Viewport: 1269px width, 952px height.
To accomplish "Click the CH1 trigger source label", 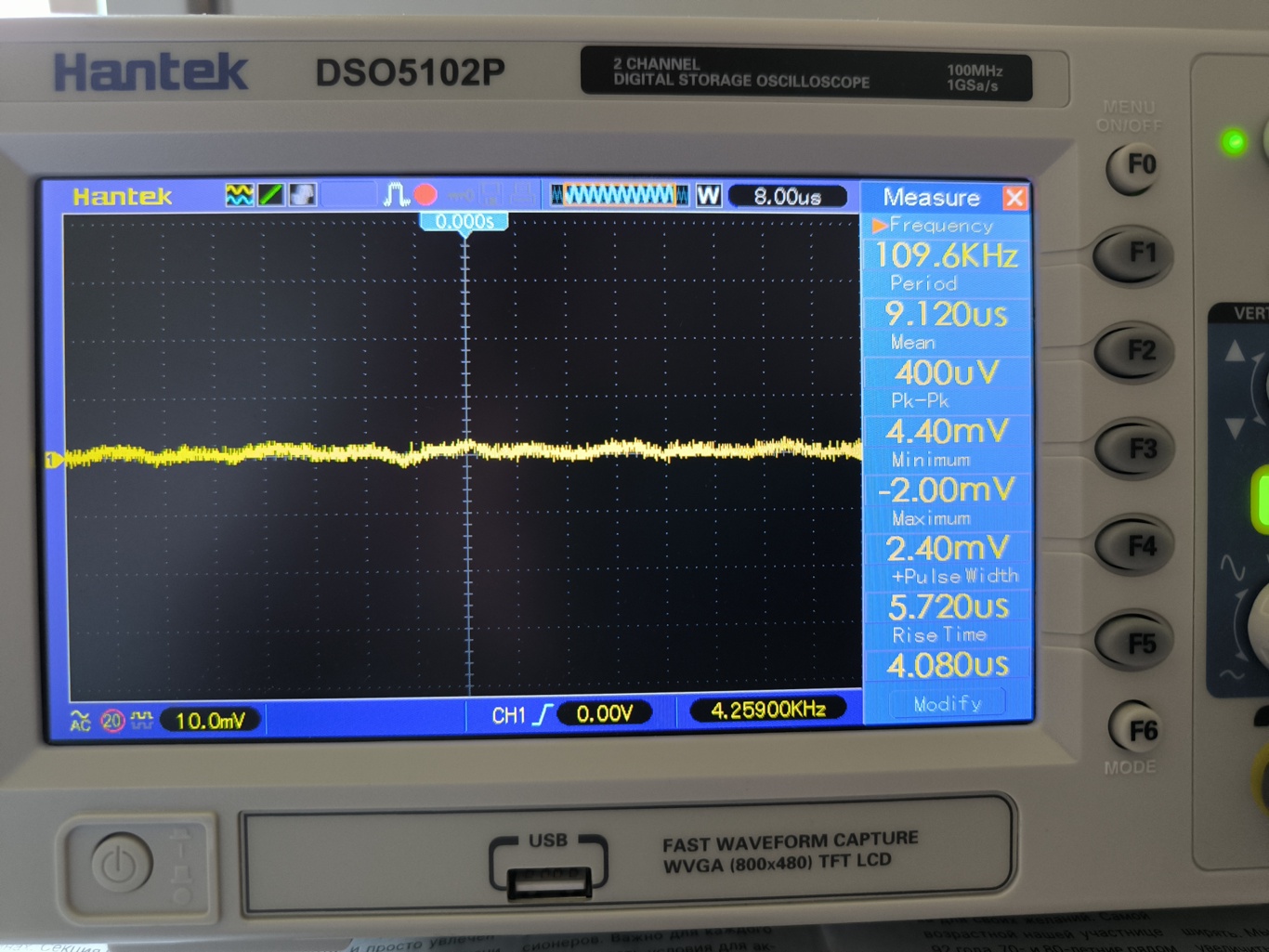I will coord(508,715).
